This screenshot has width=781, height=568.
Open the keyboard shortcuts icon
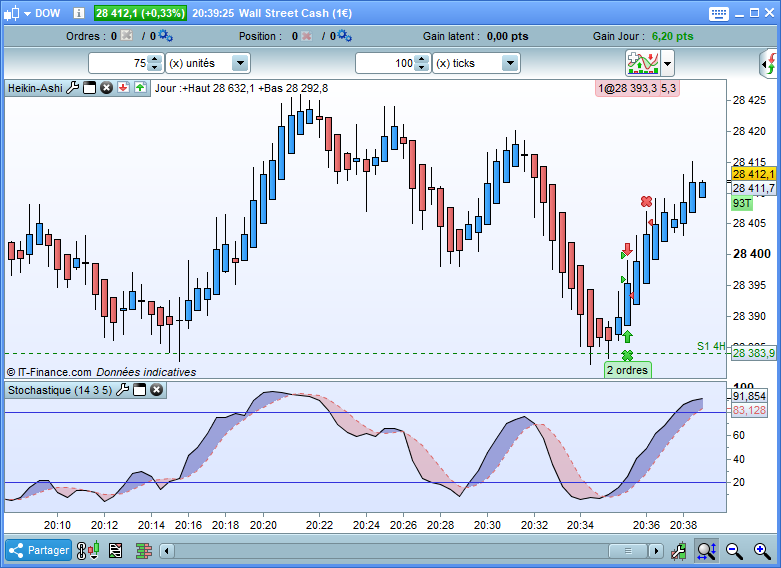718,13
